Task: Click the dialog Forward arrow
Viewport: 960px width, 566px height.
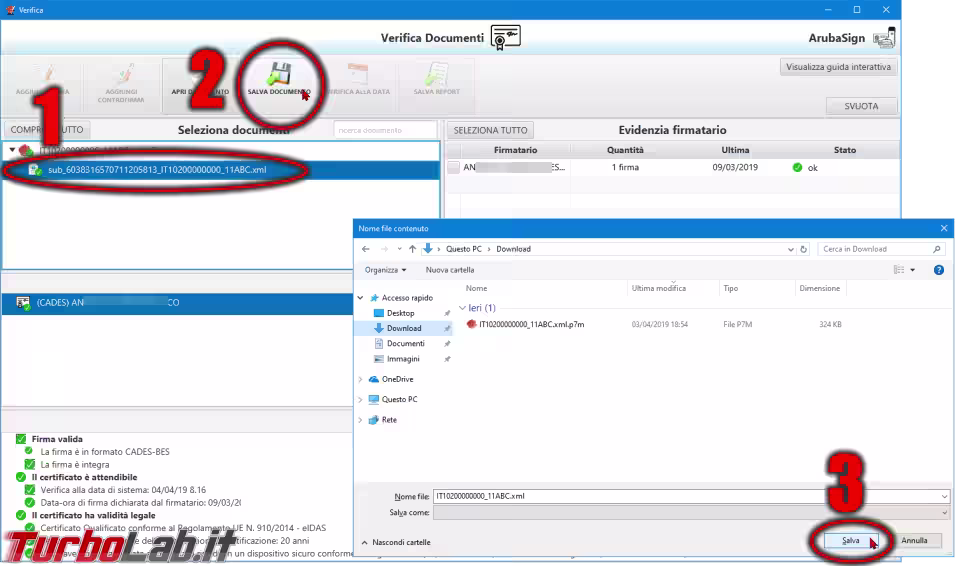Action: [384, 249]
